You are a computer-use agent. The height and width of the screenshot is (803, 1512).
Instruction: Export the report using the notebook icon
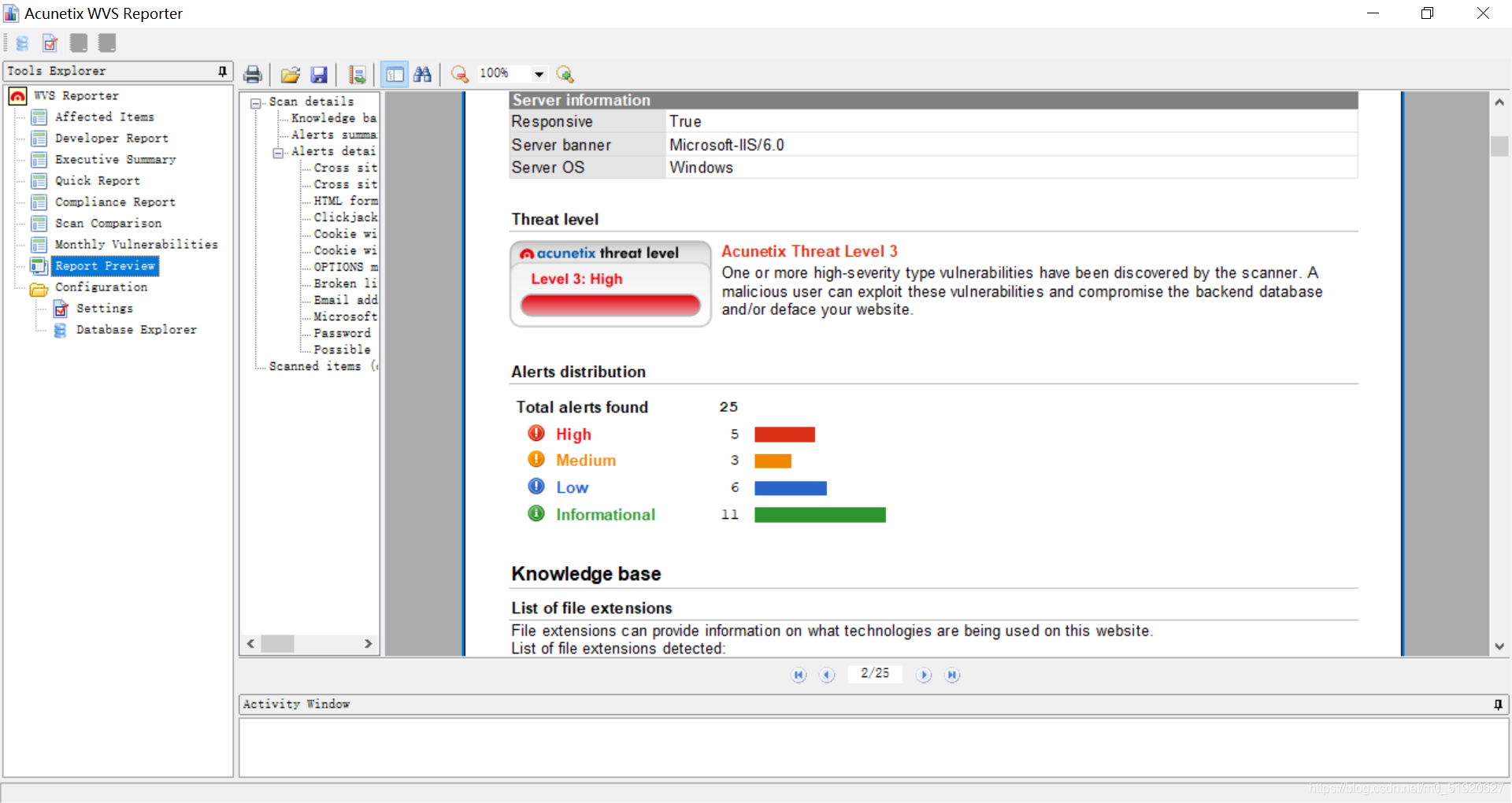click(358, 75)
